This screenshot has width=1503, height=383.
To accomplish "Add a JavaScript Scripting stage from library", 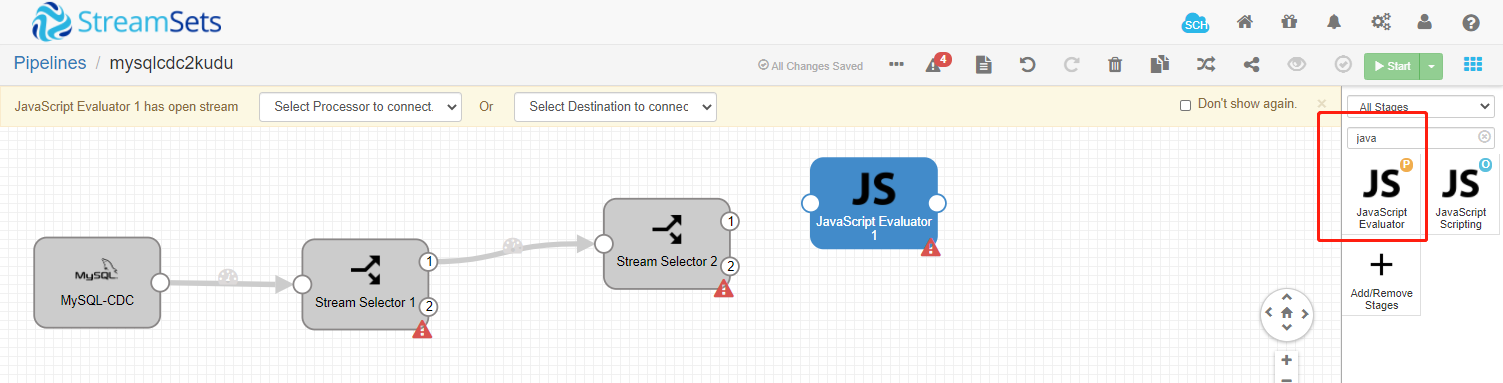I will 1460,195.
